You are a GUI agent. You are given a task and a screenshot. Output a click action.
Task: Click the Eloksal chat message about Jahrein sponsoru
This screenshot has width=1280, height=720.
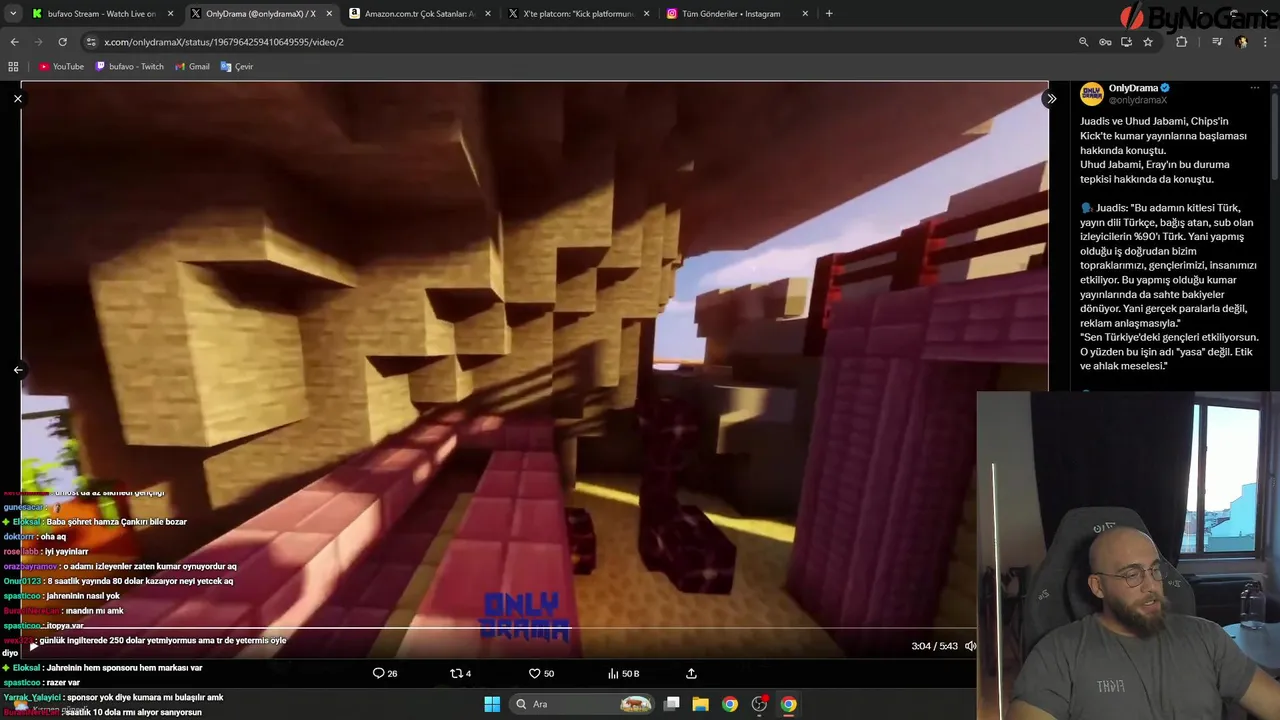(x=102, y=668)
